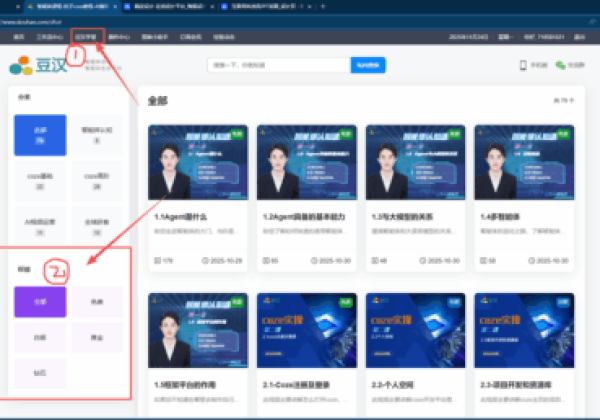Click the 2025-10-29 date on the first card

pyautogui.click(x=226, y=261)
